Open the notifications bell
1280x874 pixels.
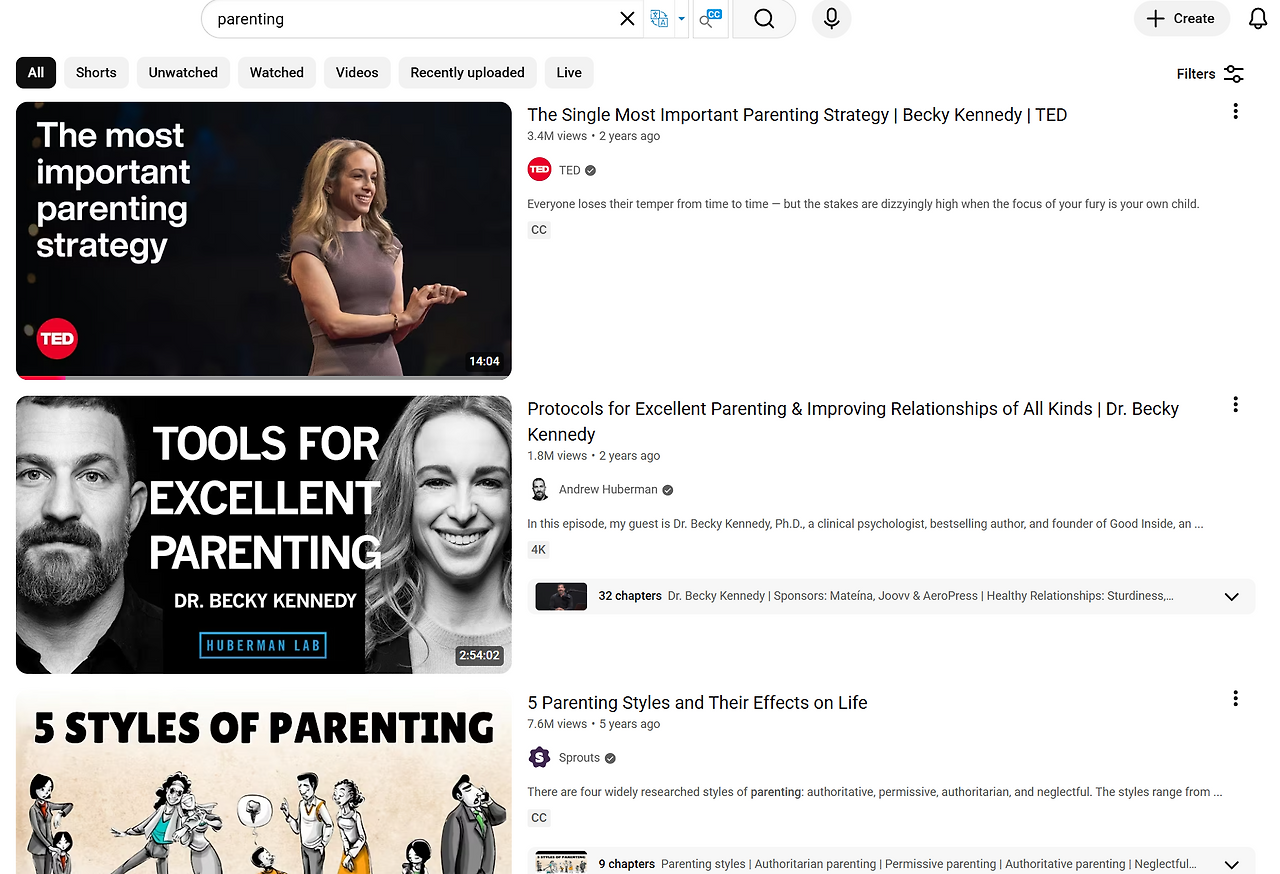point(1258,19)
